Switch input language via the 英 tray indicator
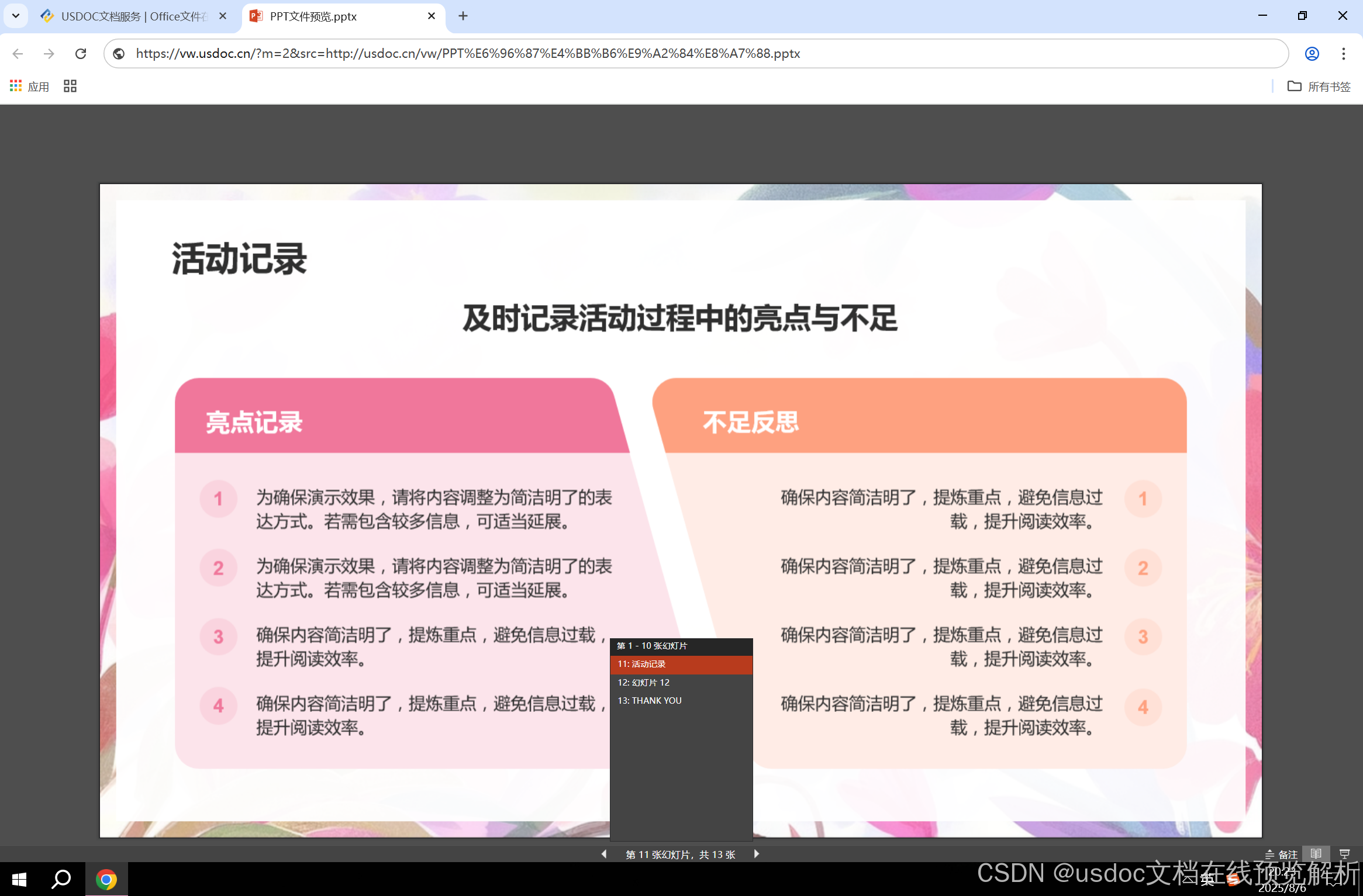 tap(1208, 878)
